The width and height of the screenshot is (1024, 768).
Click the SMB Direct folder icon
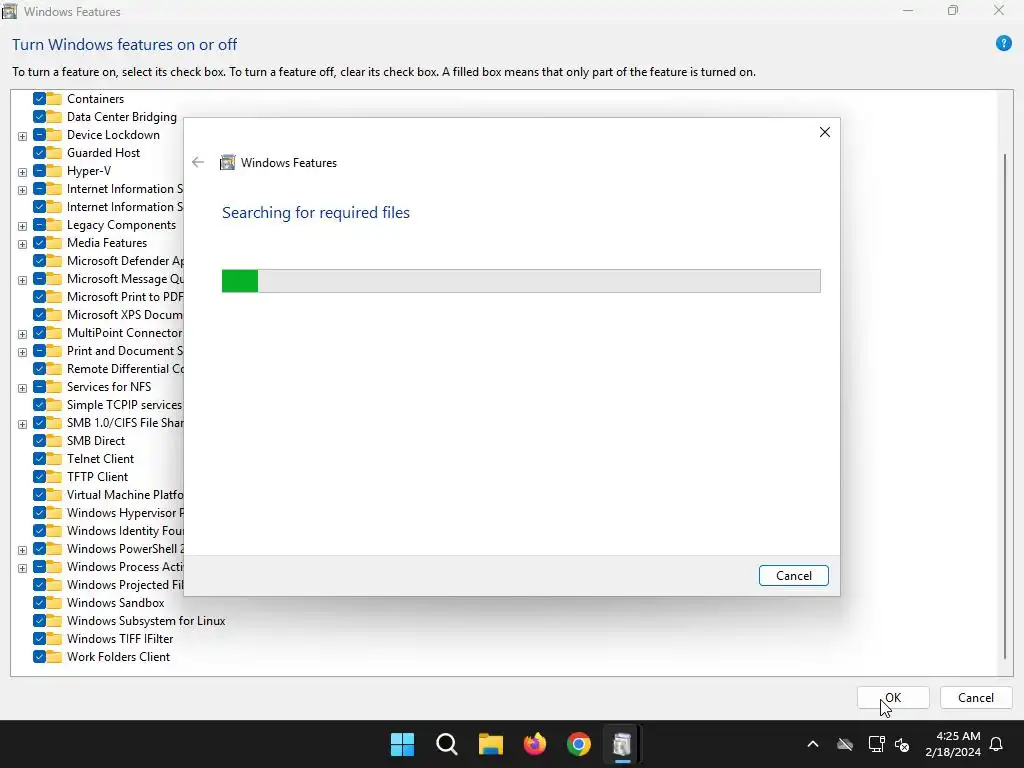pyautogui.click(x=54, y=441)
